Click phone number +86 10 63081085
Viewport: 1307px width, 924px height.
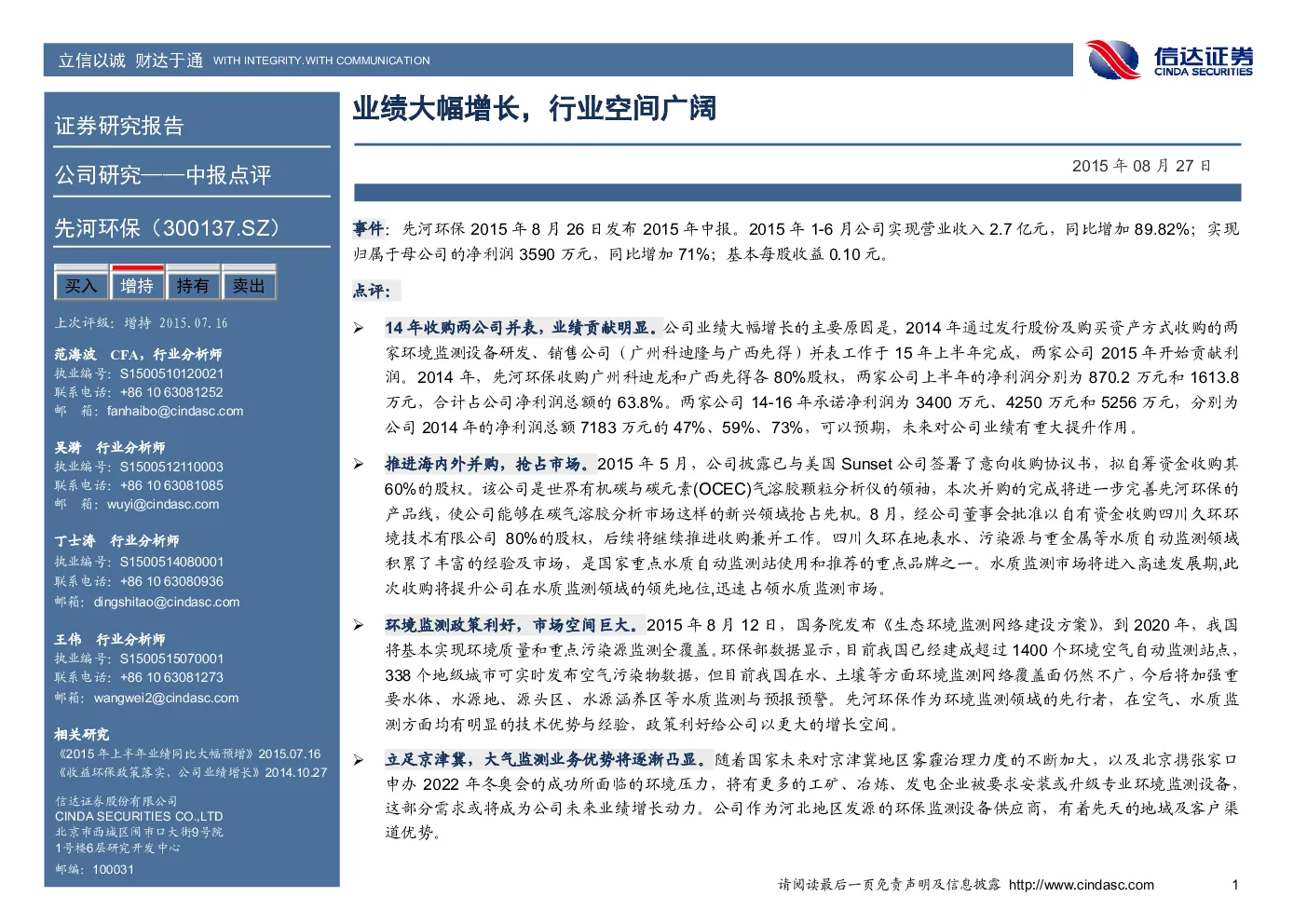(171, 485)
